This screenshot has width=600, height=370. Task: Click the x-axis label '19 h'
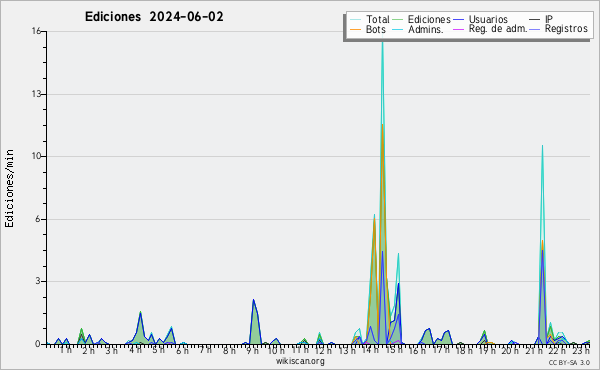click(x=487, y=350)
